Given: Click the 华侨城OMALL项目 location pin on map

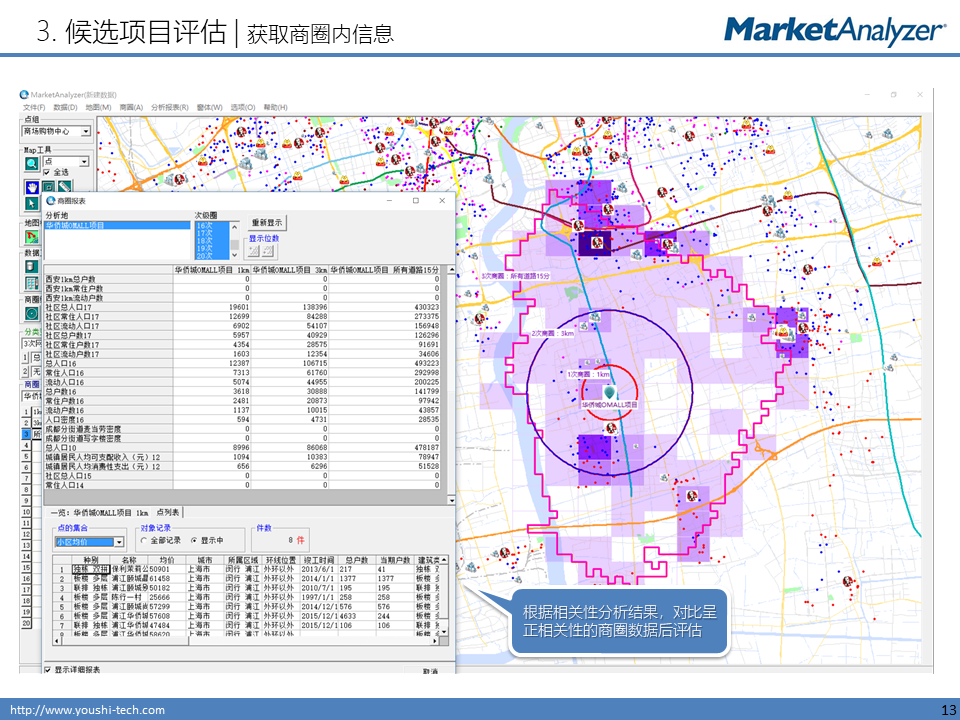Looking at the screenshot, I should click(x=609, y=392).
